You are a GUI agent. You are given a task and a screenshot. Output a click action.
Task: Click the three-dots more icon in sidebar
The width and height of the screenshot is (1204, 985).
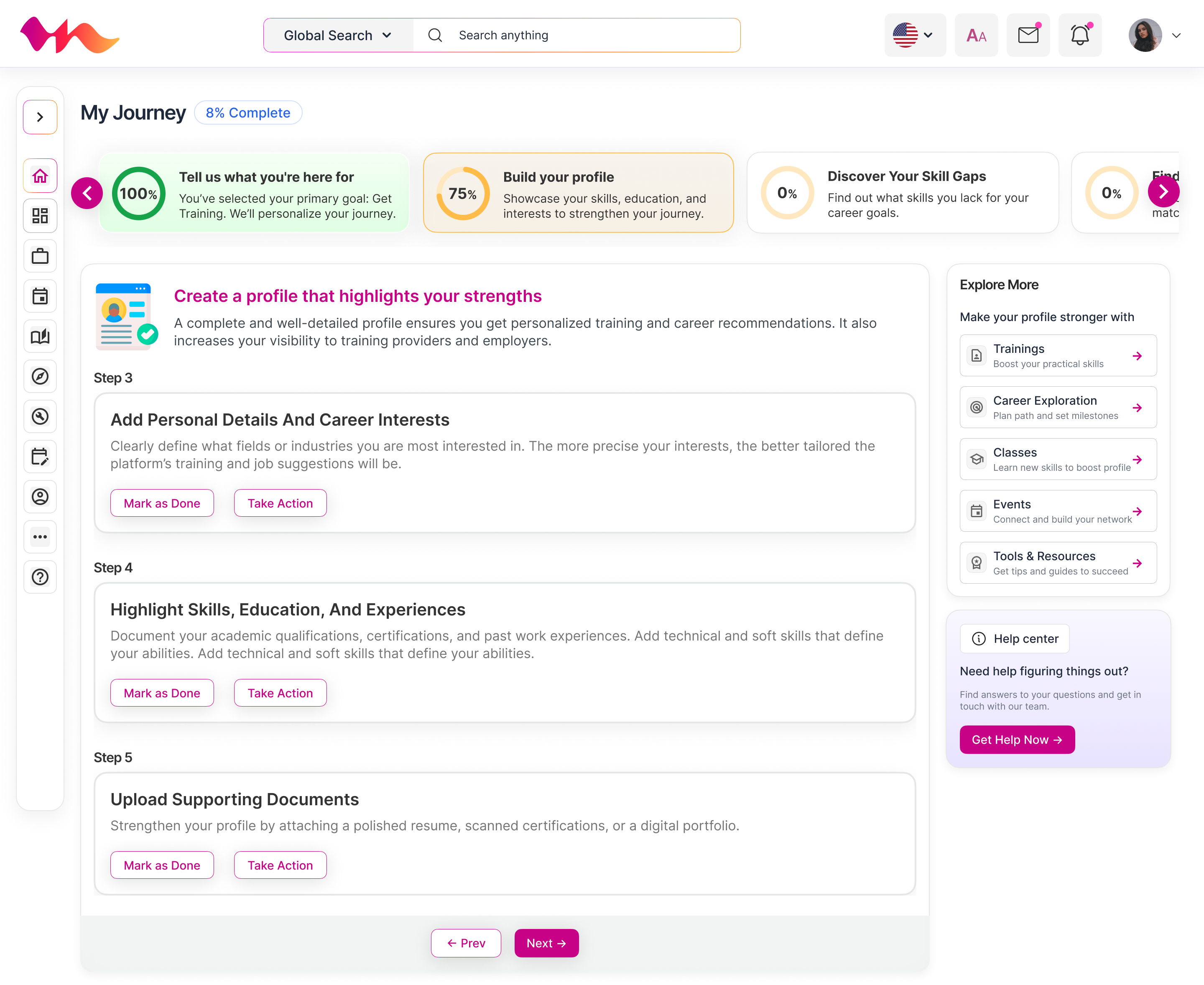pos(40,537)
